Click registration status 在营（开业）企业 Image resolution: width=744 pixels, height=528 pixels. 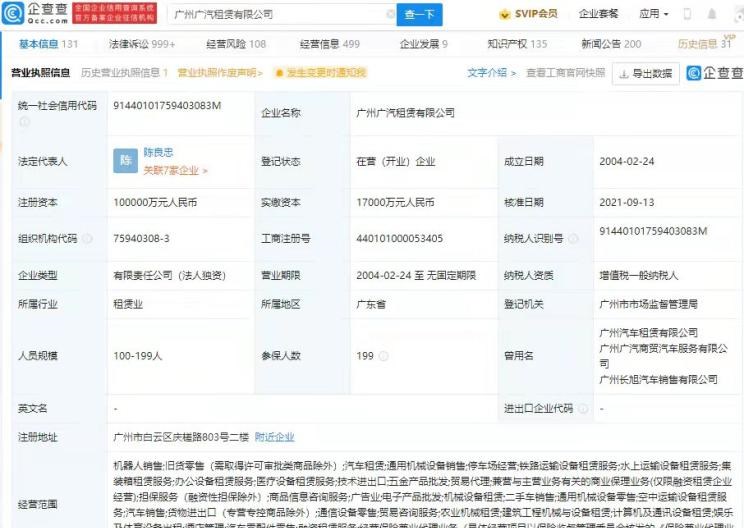tap(396, 161)
